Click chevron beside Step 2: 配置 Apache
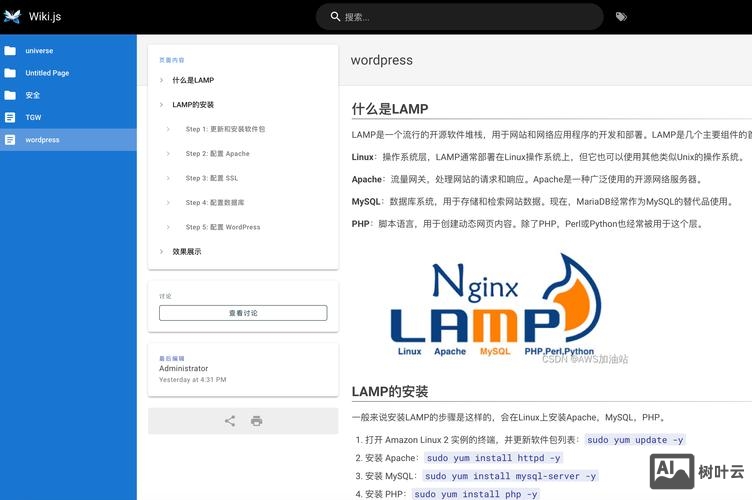The image size is (752, 500). pyautogui.click(x=168, y=153)
